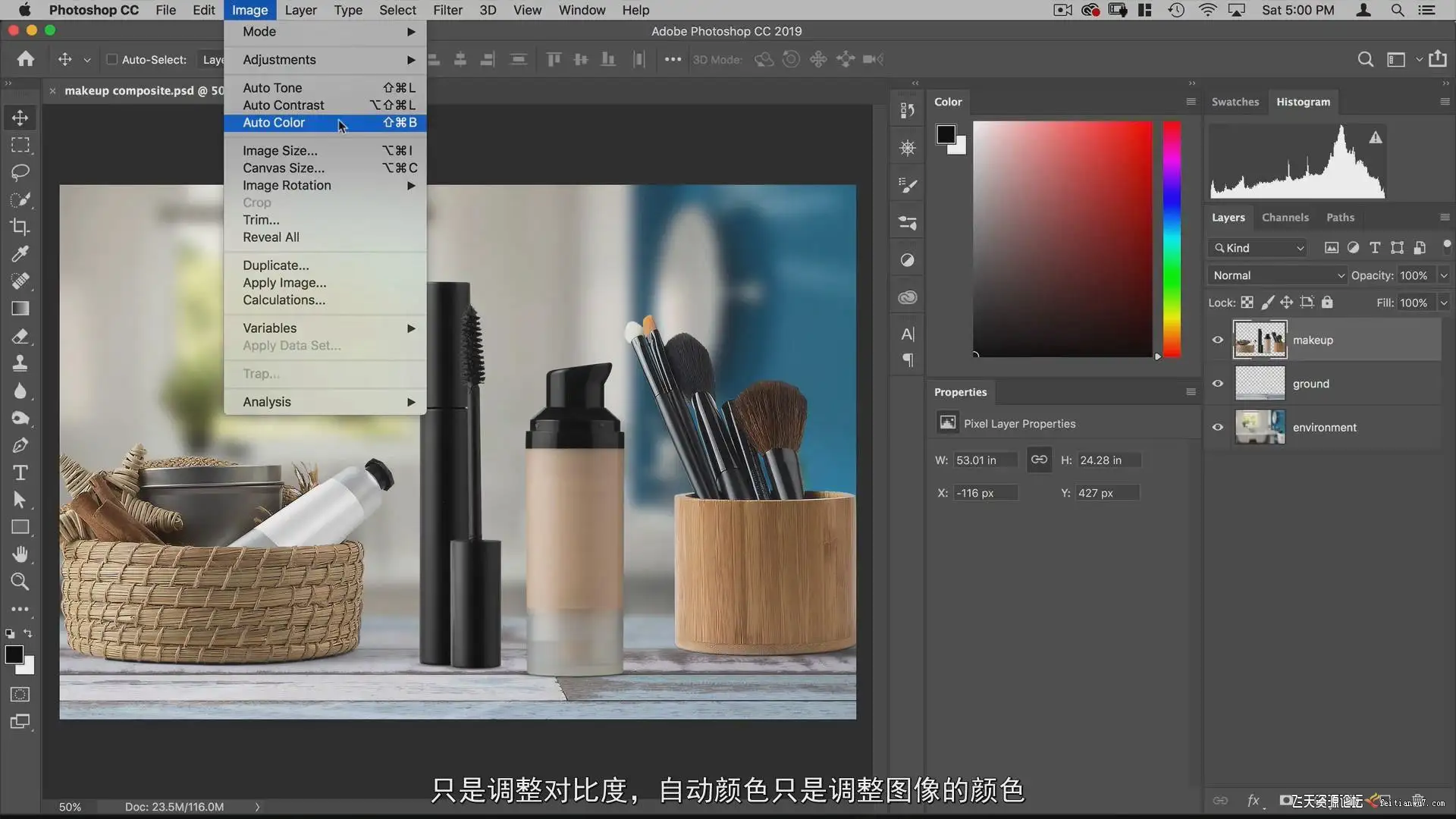Screen dimensions: 1456x819
Task: Toggle visibility of environment layer
Action: (x=1218, y=427)
